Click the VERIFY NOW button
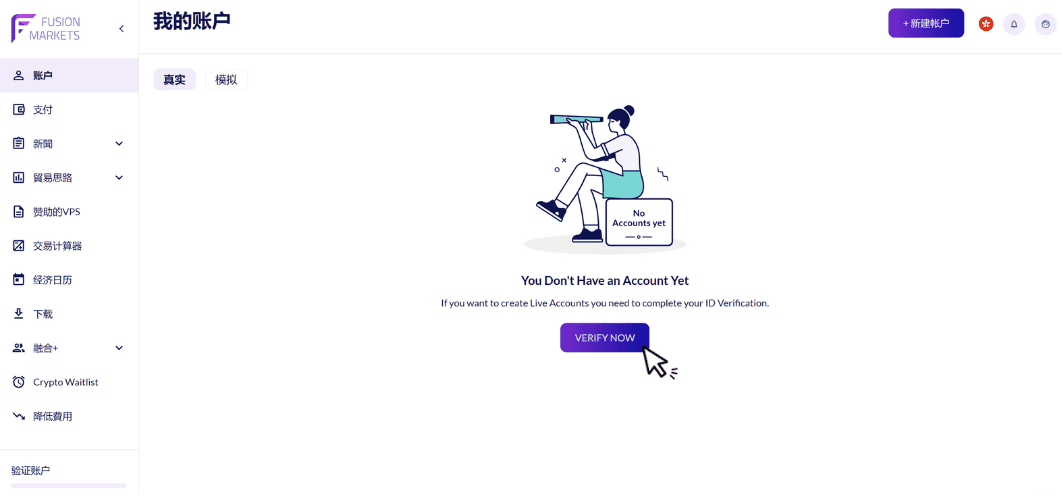The width and height of the screenshot is (1062, 500). (x=605, y=337)
